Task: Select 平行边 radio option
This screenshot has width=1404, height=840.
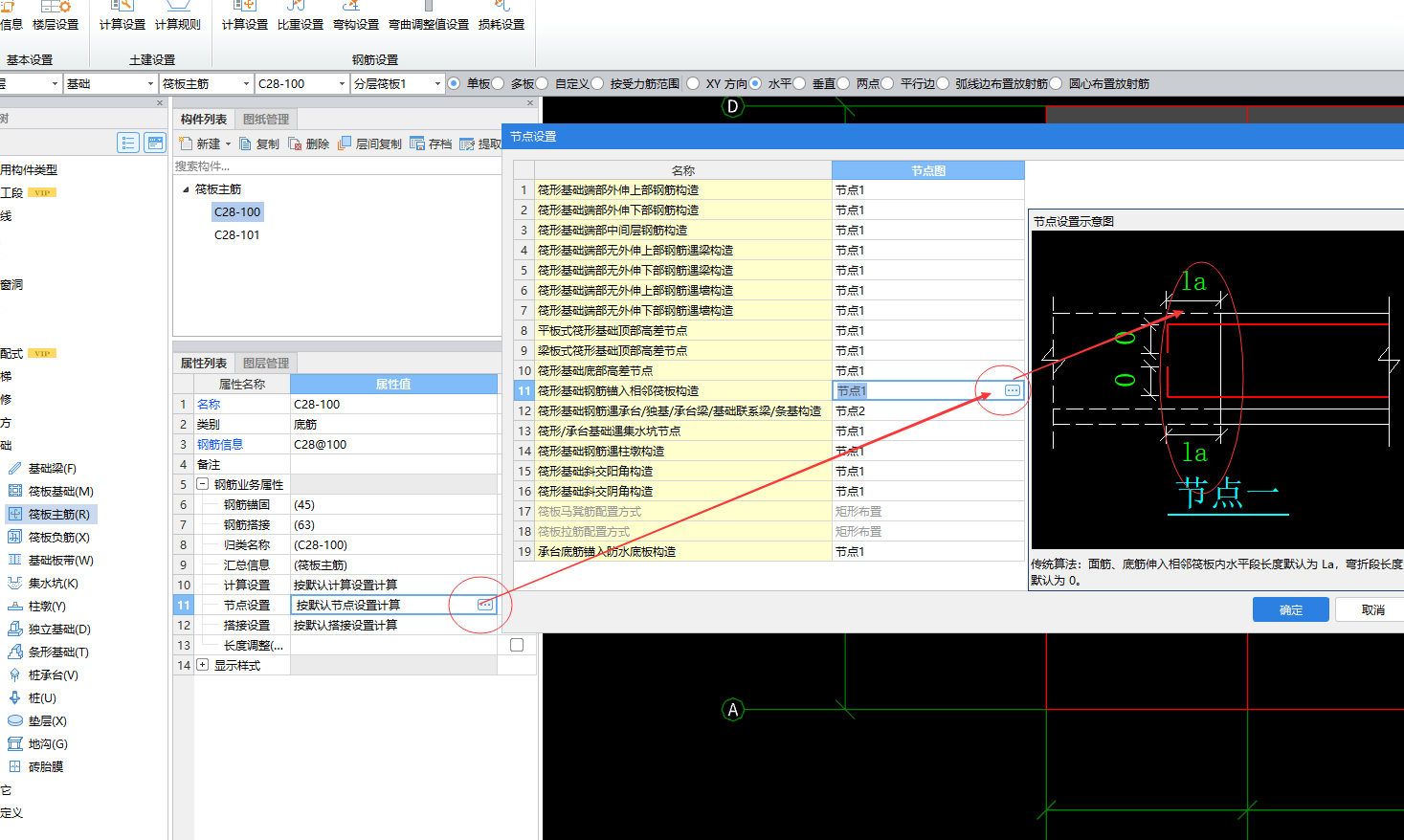Action: (887, 83)
